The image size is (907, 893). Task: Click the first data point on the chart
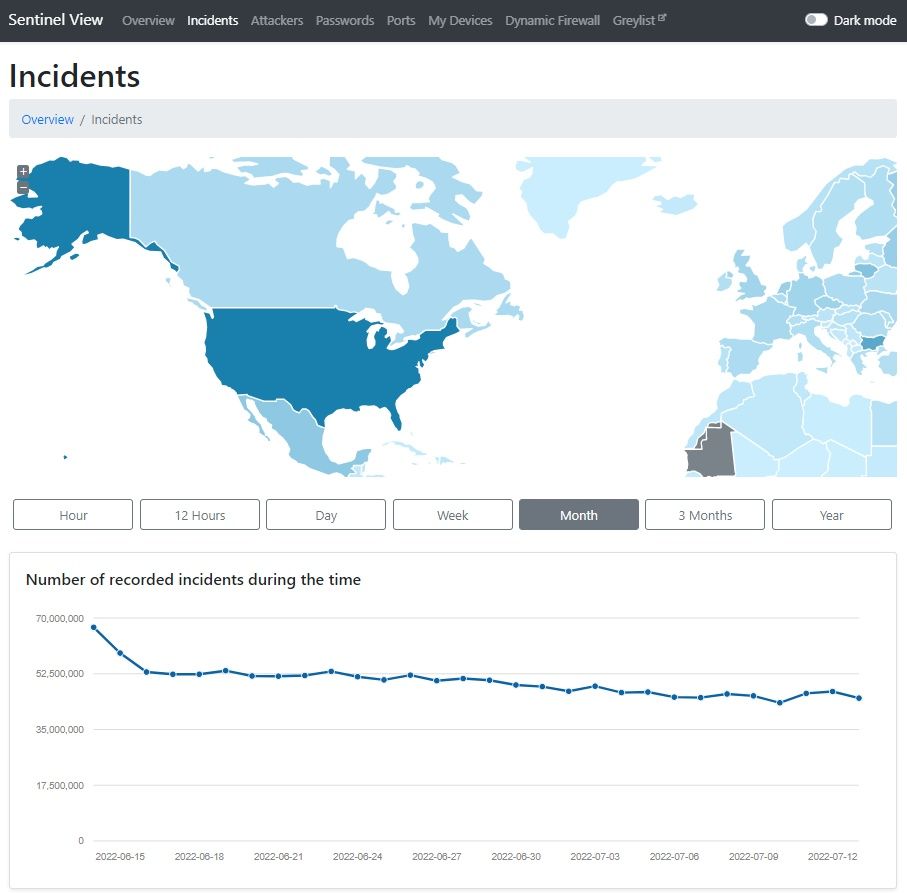93,627
